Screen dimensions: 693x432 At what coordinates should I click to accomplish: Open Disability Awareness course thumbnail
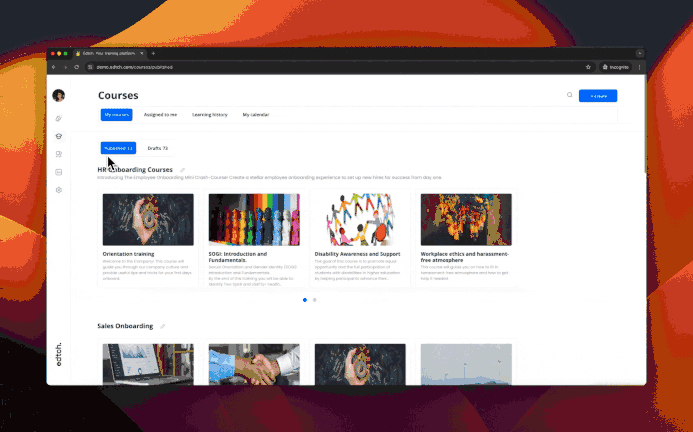[x=360, y=219]
